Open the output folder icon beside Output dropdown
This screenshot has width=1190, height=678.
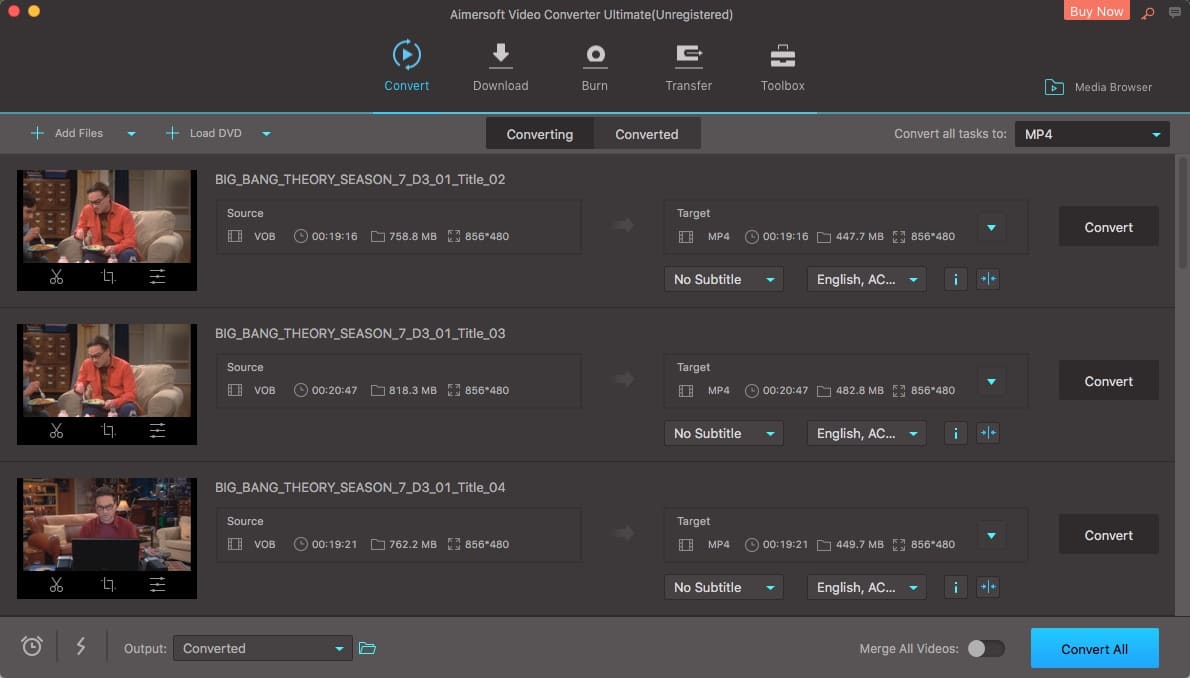click(367, 648)
